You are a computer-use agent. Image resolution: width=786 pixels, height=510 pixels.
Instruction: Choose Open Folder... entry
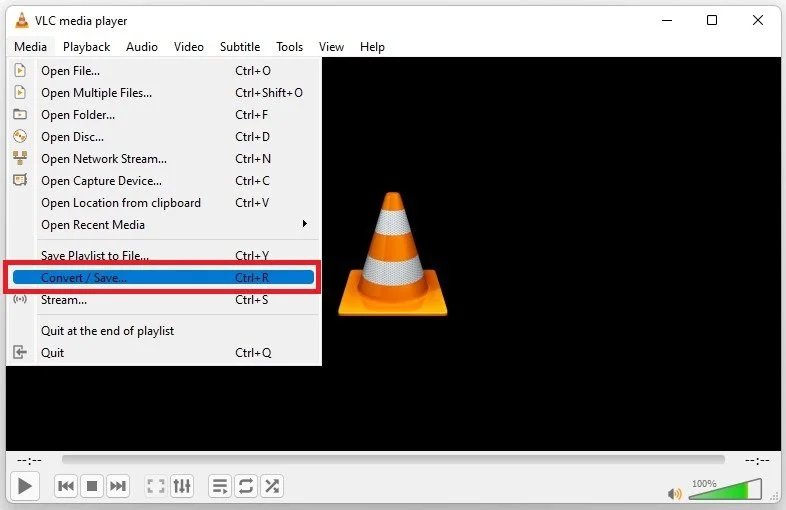pyautogui.click(x=164, y=115)
